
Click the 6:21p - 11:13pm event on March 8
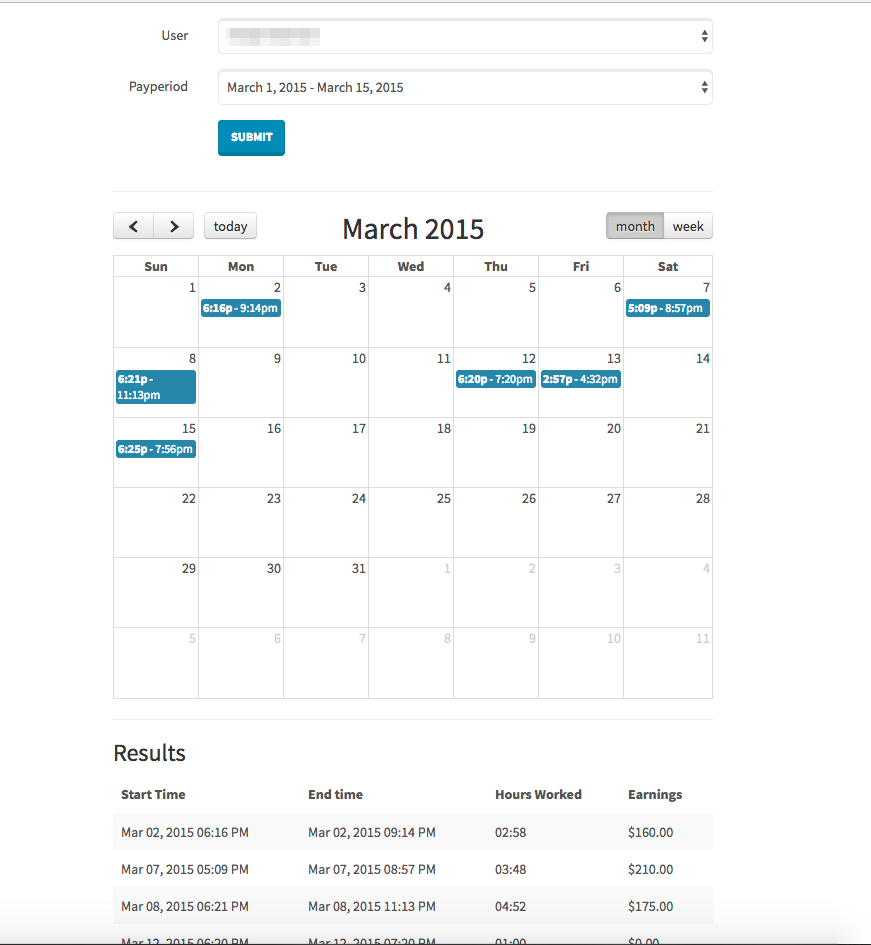(155, 387)
